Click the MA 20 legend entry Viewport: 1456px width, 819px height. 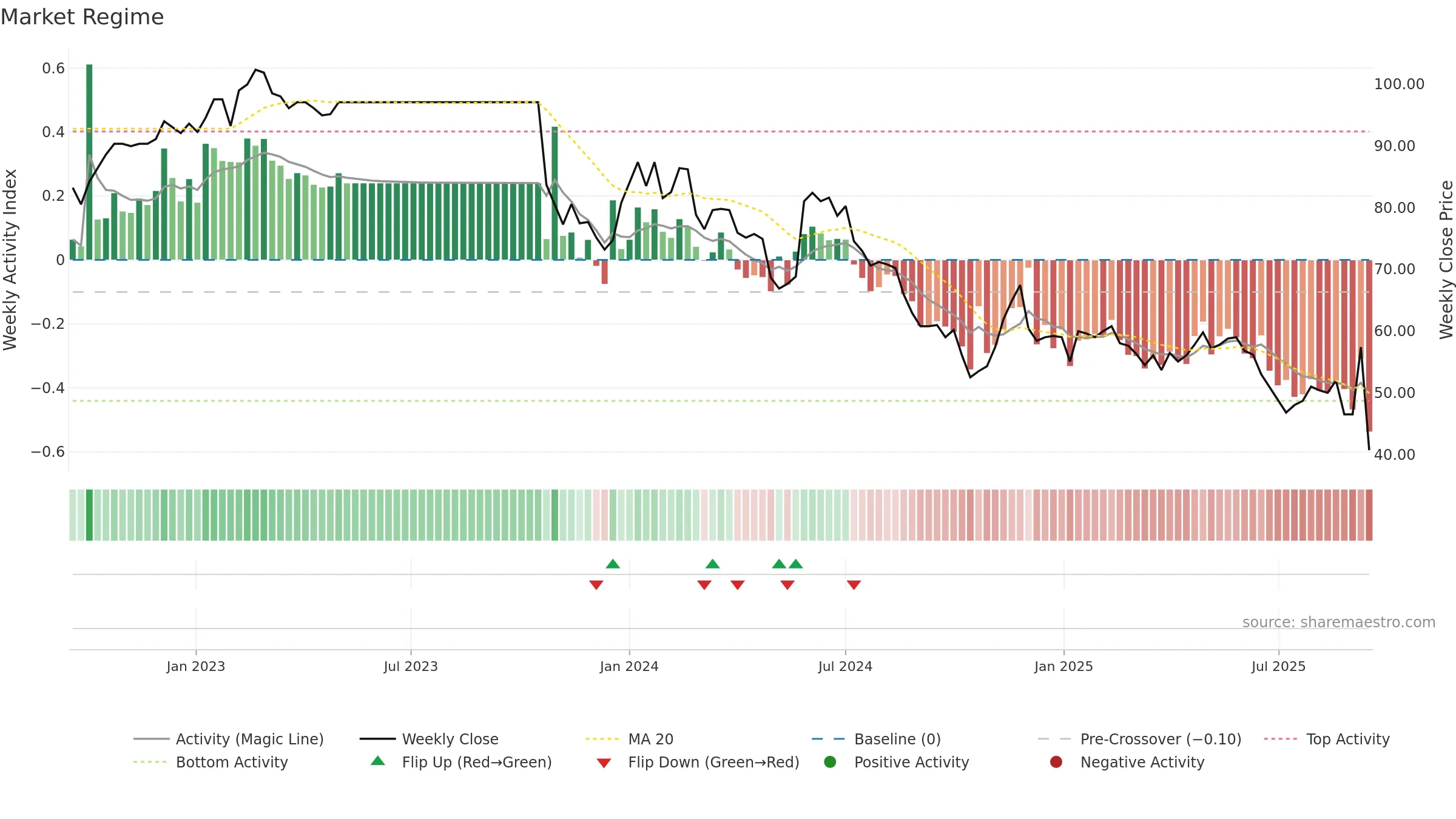(630, 739)
